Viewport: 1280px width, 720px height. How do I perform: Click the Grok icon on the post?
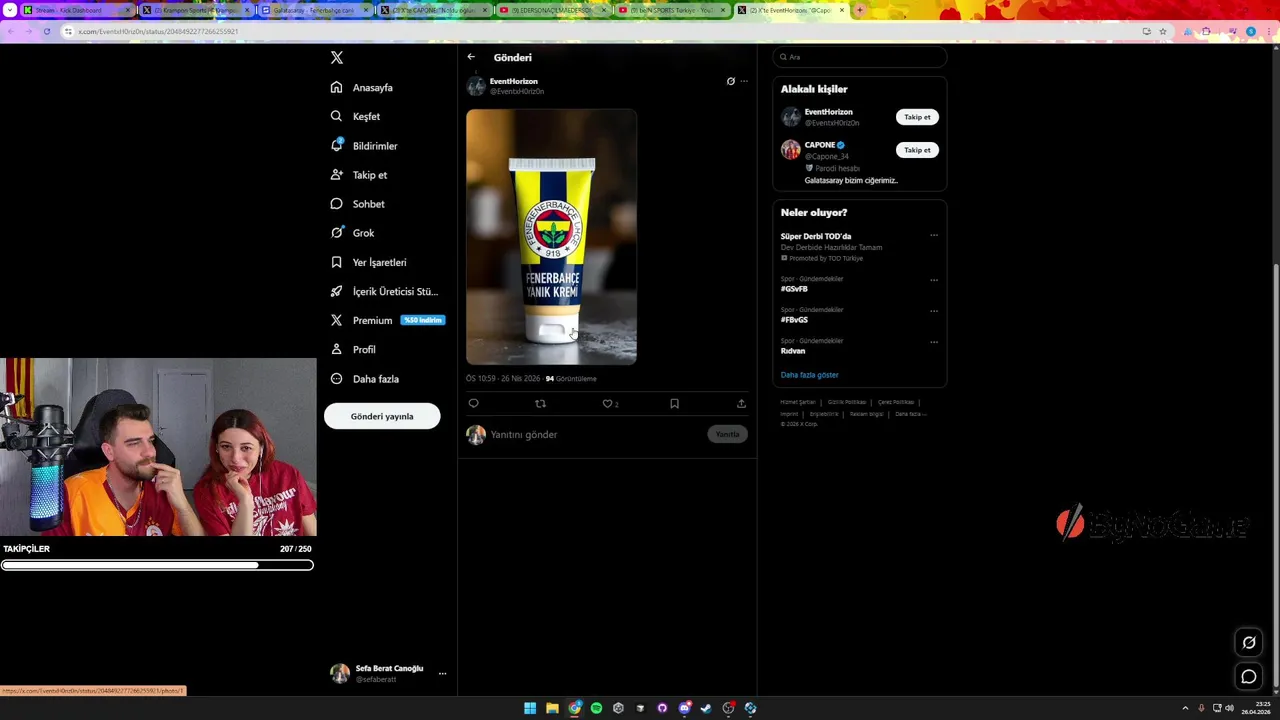pyautogui.click(x=730, y=81)
